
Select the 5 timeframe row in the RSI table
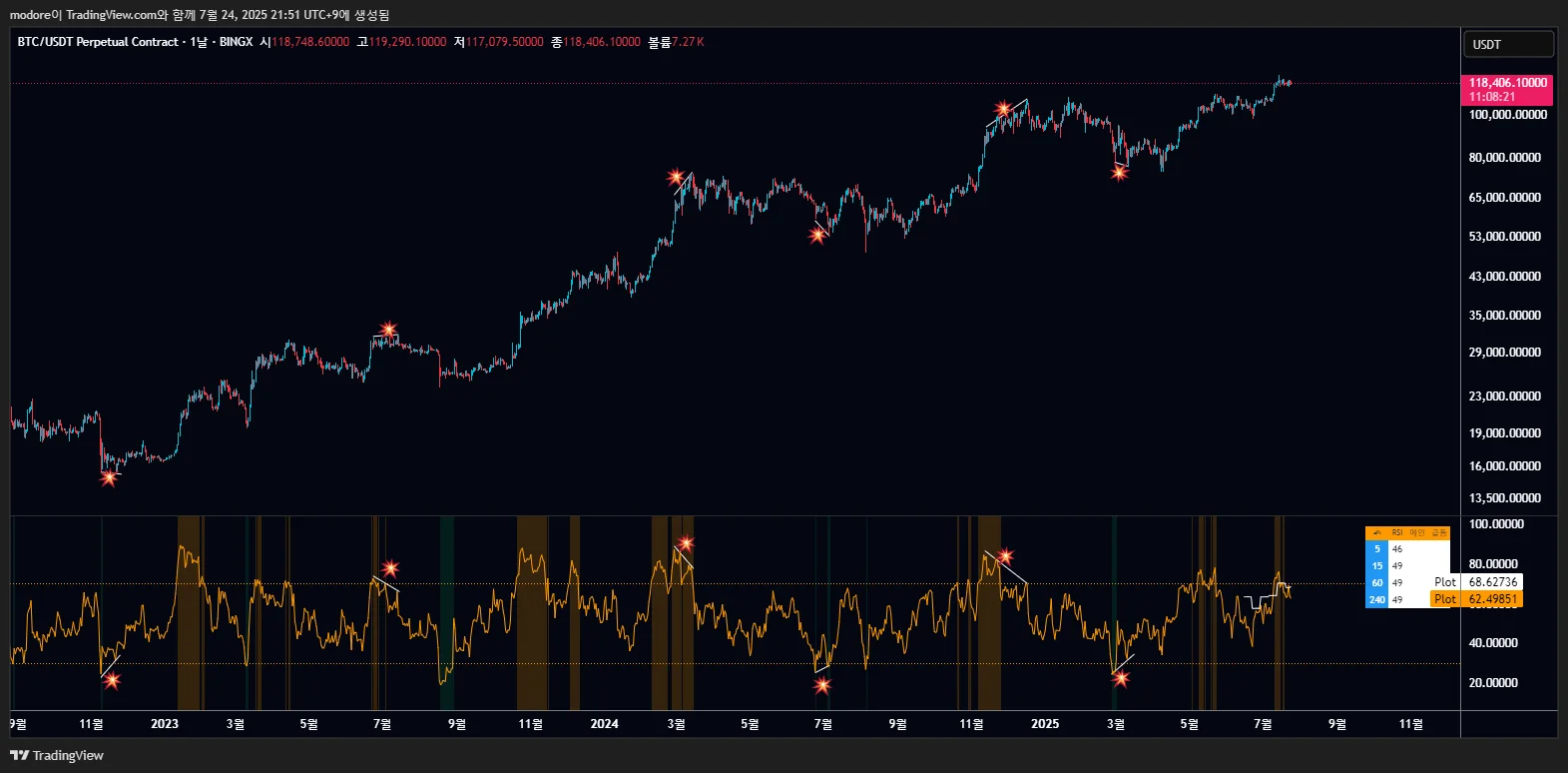pyautogui.click(x=1407, y=549)
